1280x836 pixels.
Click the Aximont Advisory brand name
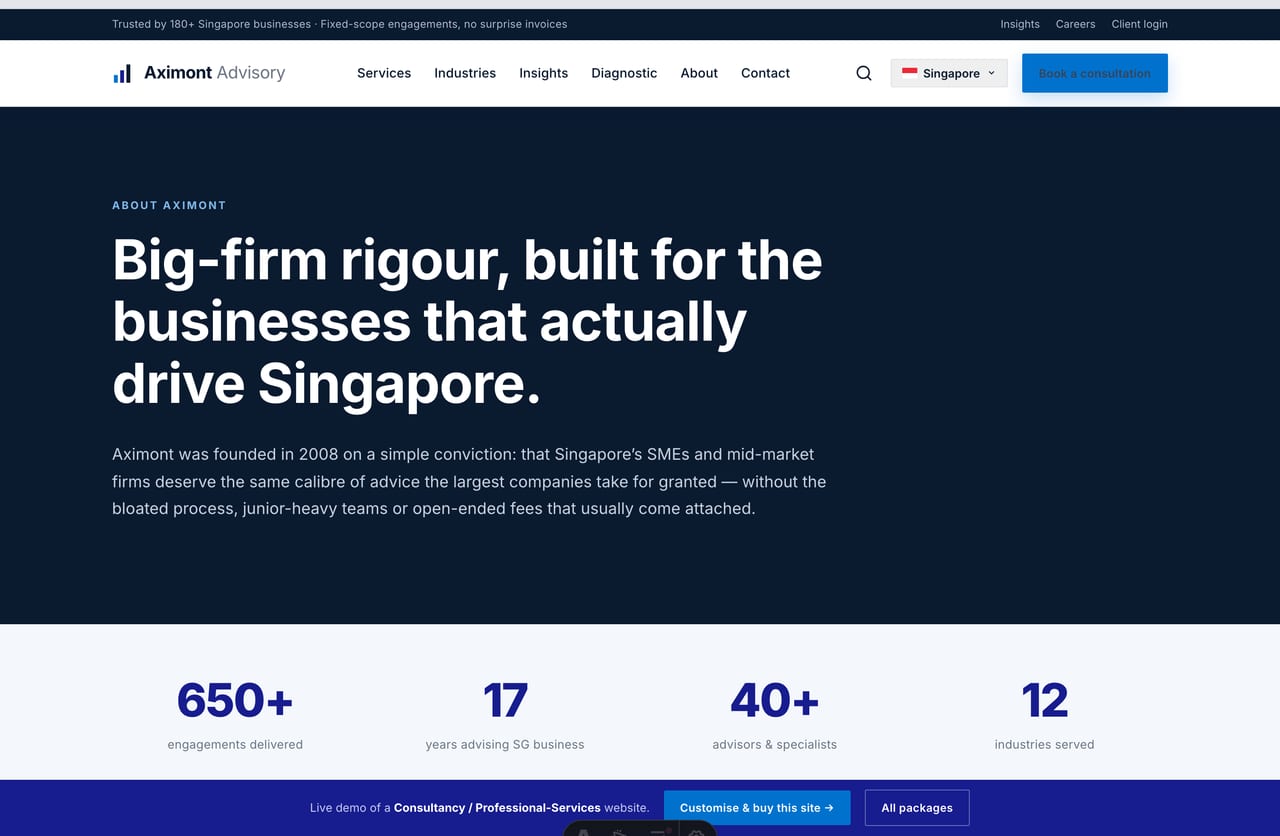214,73
